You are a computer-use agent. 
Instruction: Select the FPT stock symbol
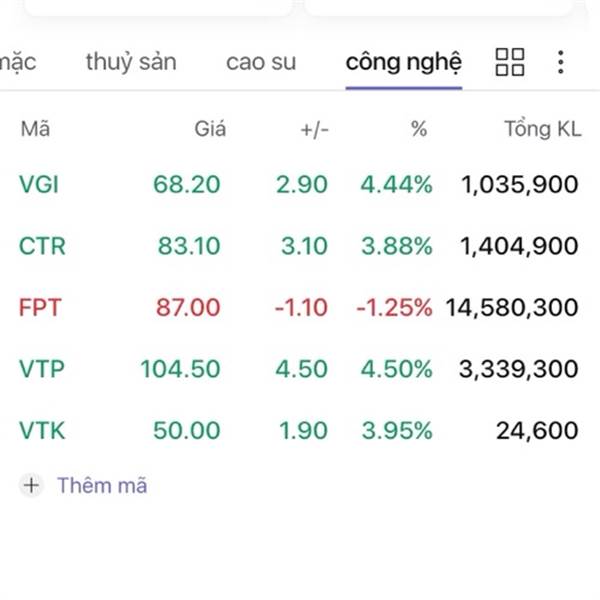click(39, 308)
